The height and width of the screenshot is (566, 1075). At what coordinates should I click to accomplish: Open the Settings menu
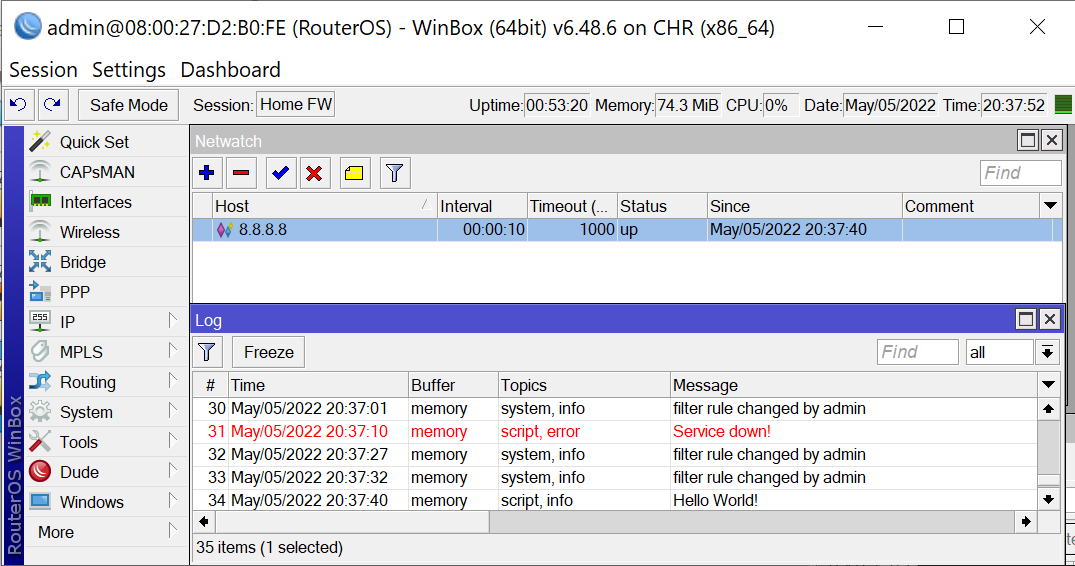tap(128, 70)
